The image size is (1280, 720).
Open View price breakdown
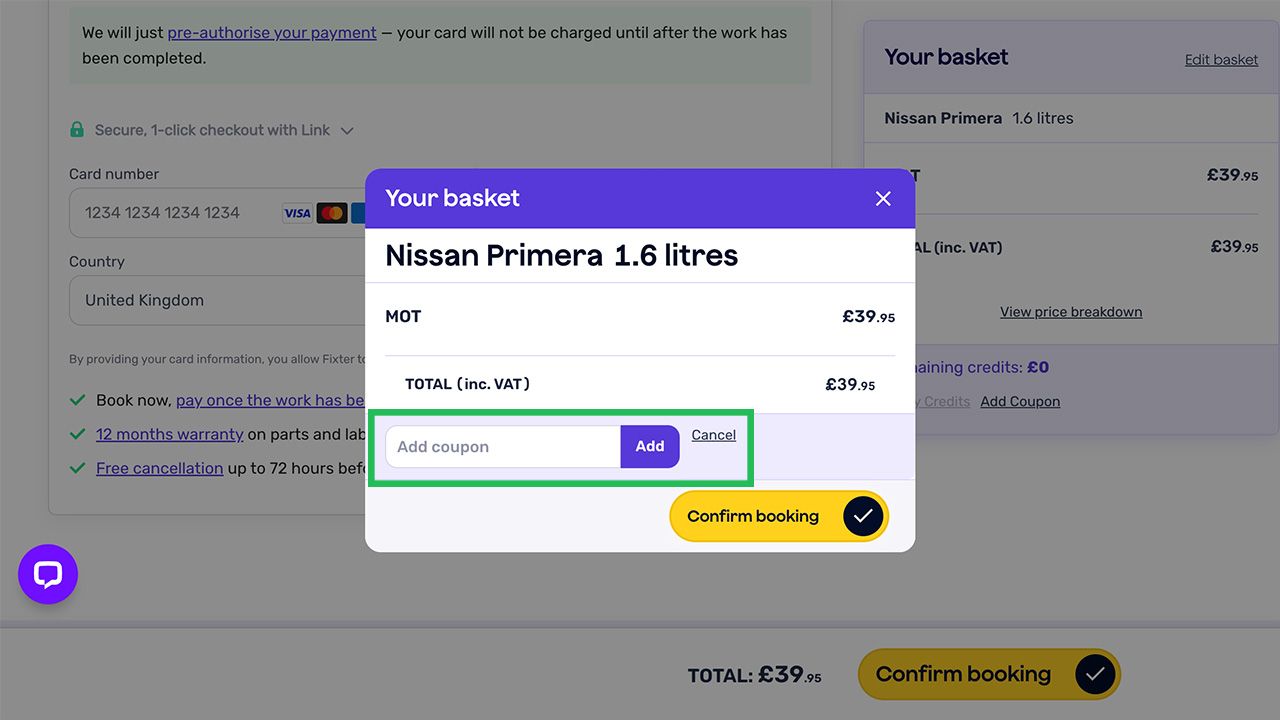coord(1070,312)
